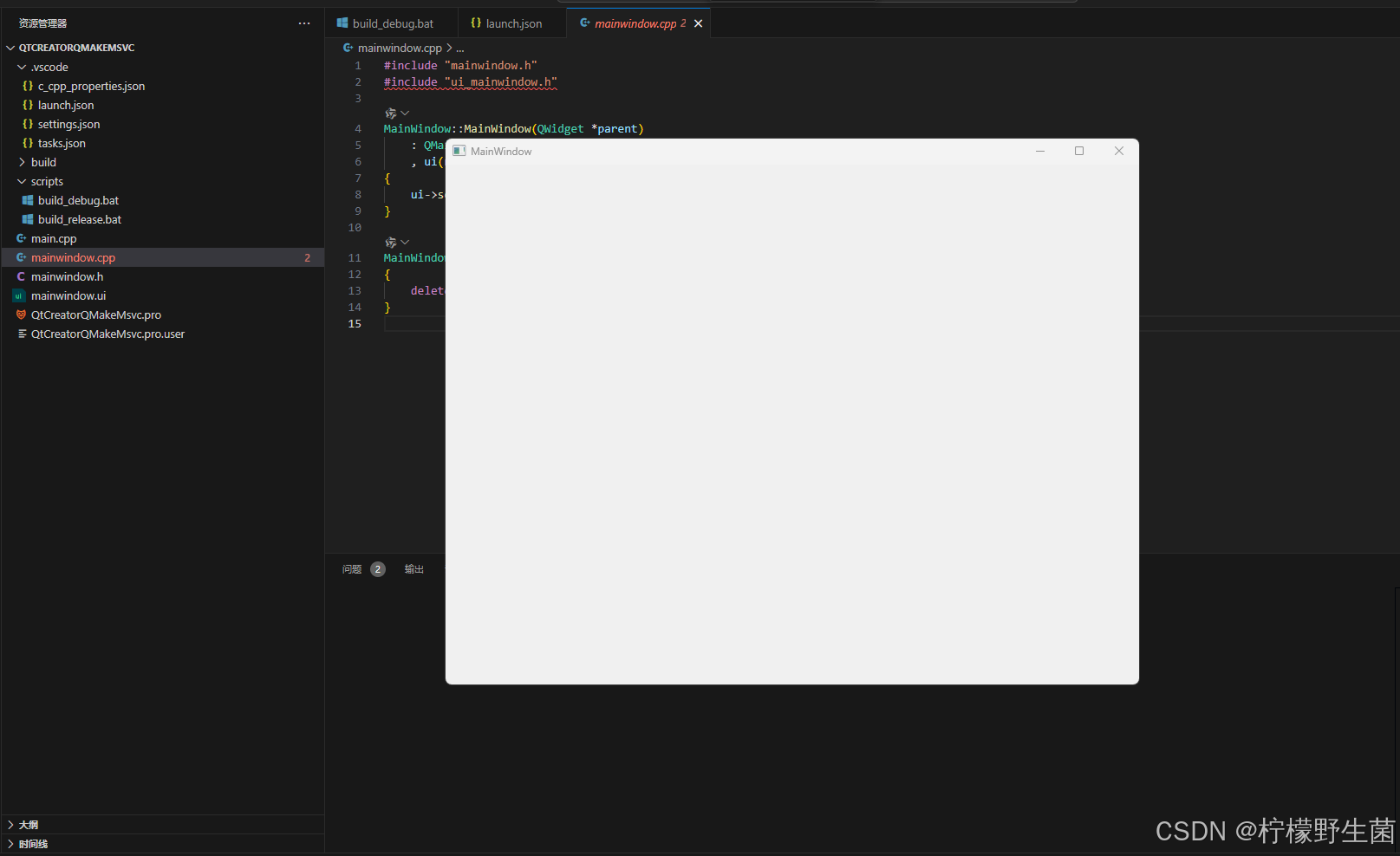1400x856 pixels.
Task: Click the MainWindow application icon in title bar
Action: pyautogui.click(x=459, y=151)
